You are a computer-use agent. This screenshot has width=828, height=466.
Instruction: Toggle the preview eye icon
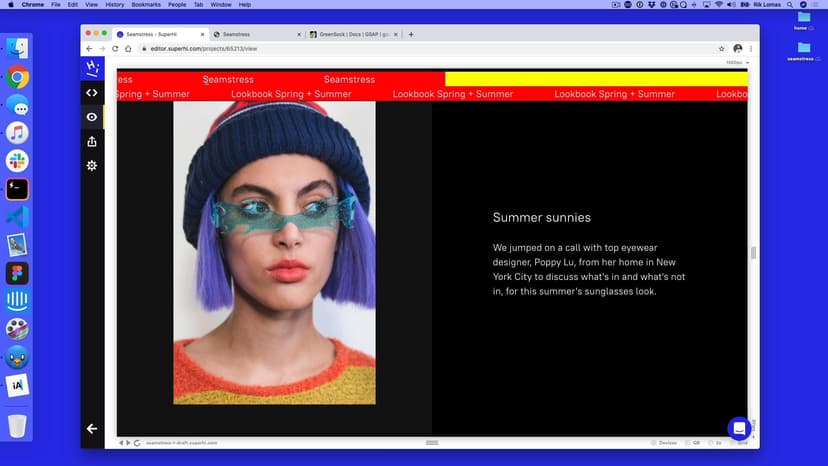tap(92, 117)
